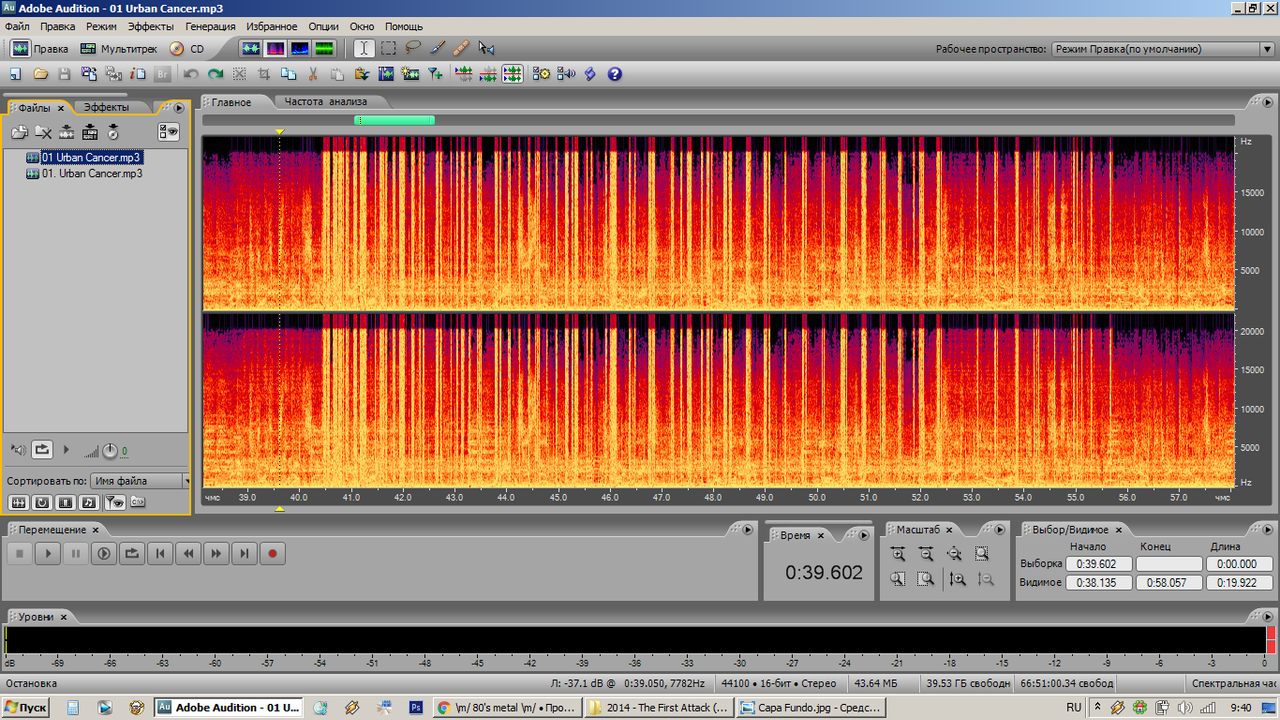The width and height of the screenshot is (1280, 720).
Task: Open the Эффекты menu
Action: click(150, 26)
